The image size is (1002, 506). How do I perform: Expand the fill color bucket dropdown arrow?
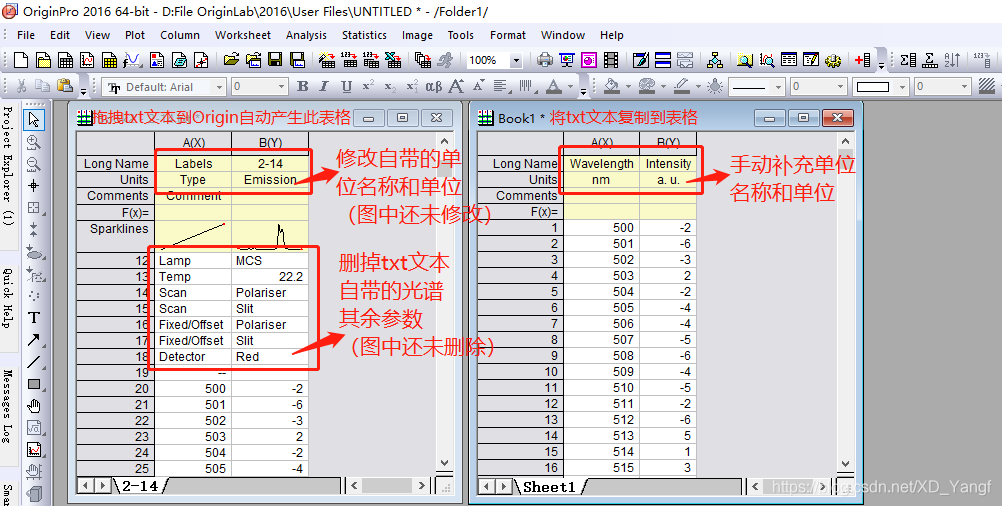tap(629, 86)
